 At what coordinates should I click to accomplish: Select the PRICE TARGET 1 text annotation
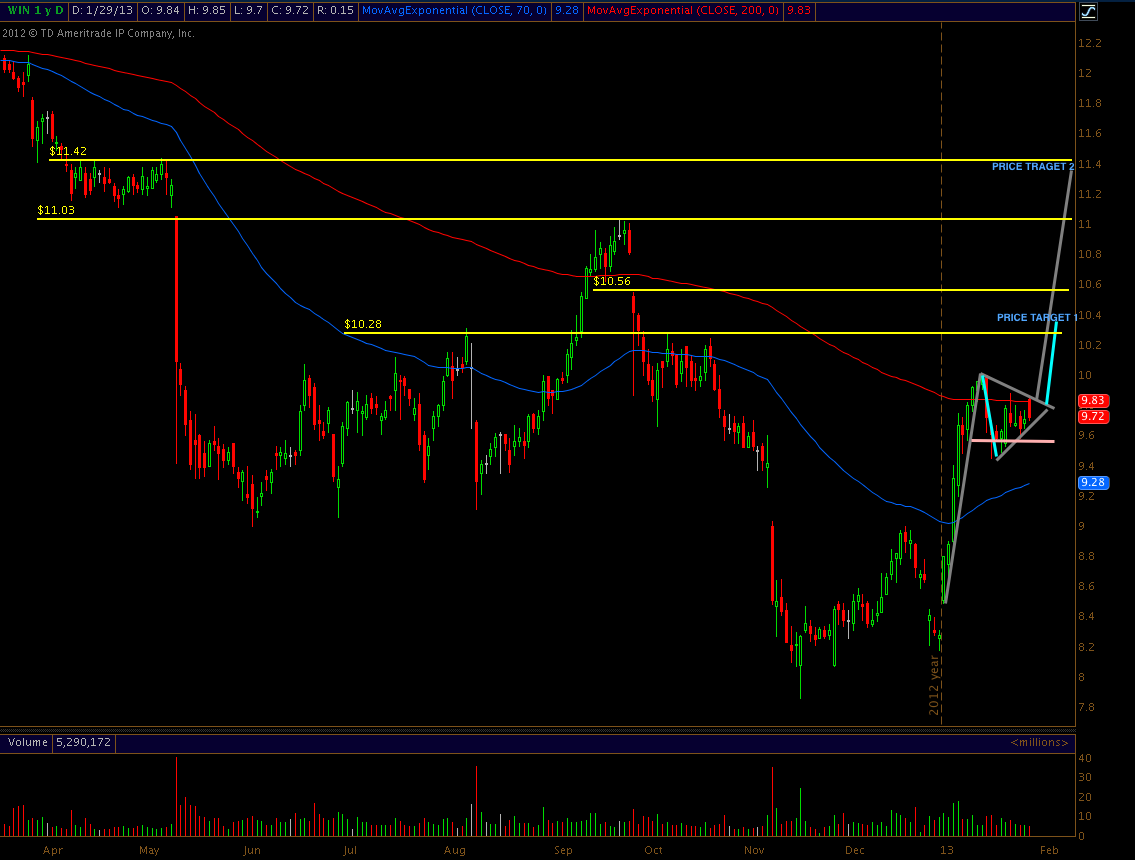click(1036, 317)
